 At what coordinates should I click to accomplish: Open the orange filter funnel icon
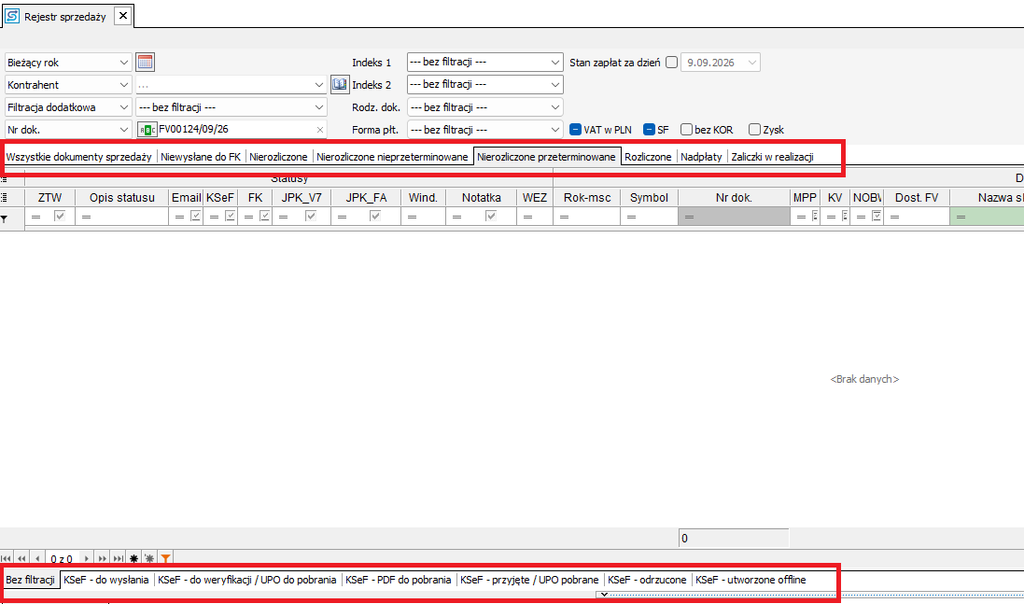tap(166, 559)
